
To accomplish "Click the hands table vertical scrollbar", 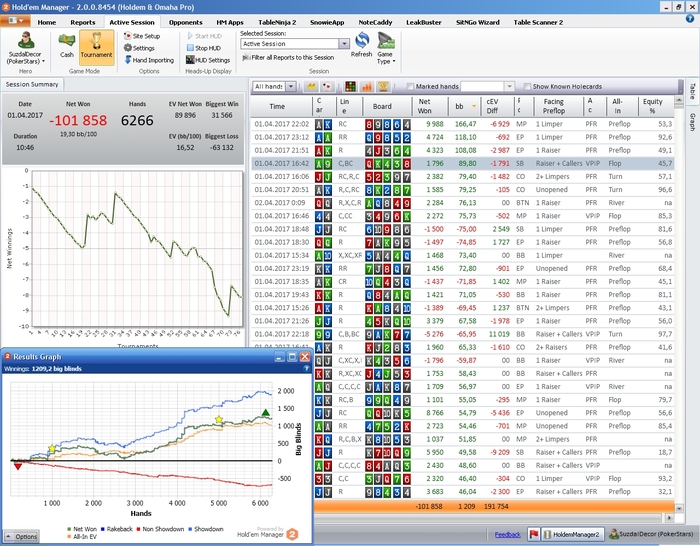I will pyautogui.click(x=679, y=304).
